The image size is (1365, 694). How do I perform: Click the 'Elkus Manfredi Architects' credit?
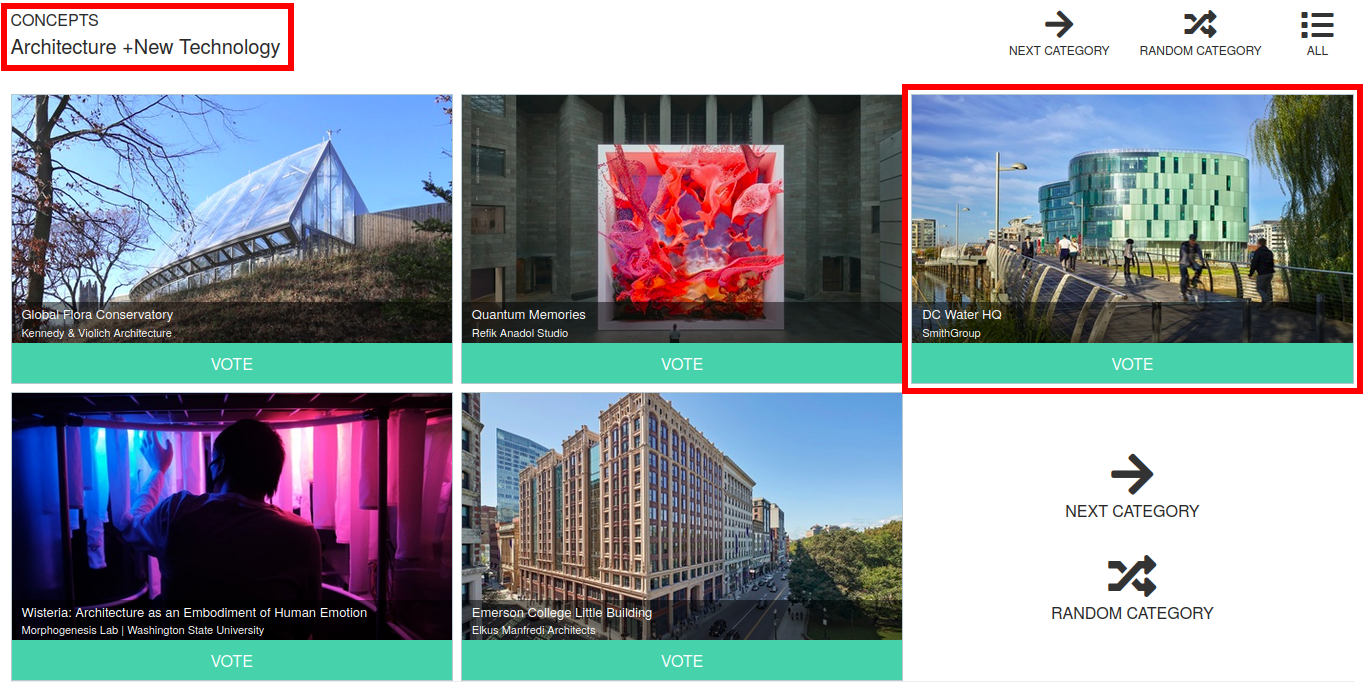point(534,631)
